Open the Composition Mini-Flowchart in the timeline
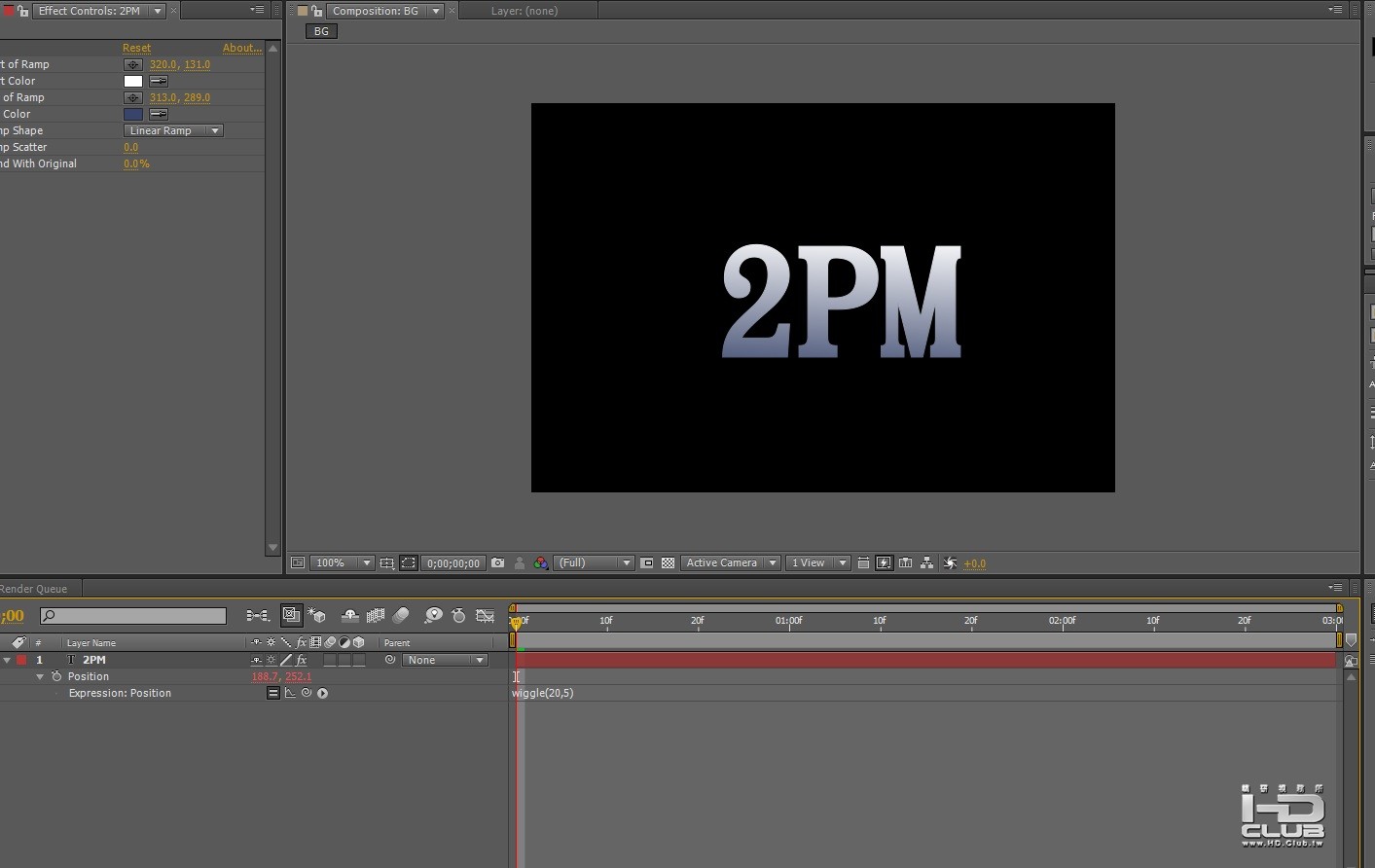 click(x=258, y=616)
